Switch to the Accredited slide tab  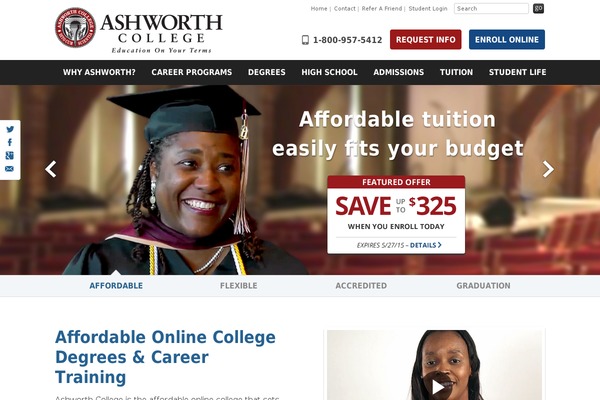coord(361,286)
